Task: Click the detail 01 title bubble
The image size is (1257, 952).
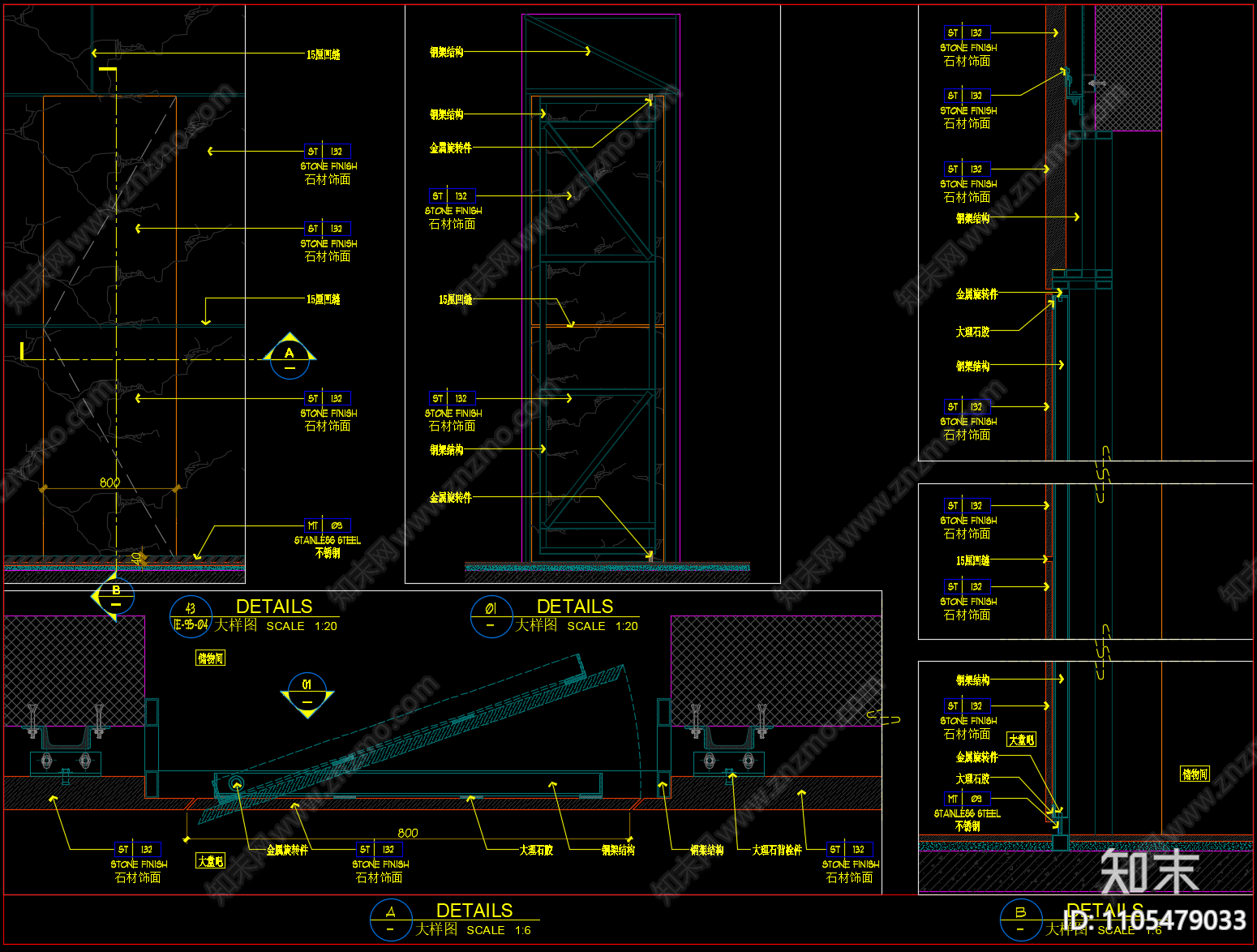Action: pyautogui.click(x=491, y=616)
